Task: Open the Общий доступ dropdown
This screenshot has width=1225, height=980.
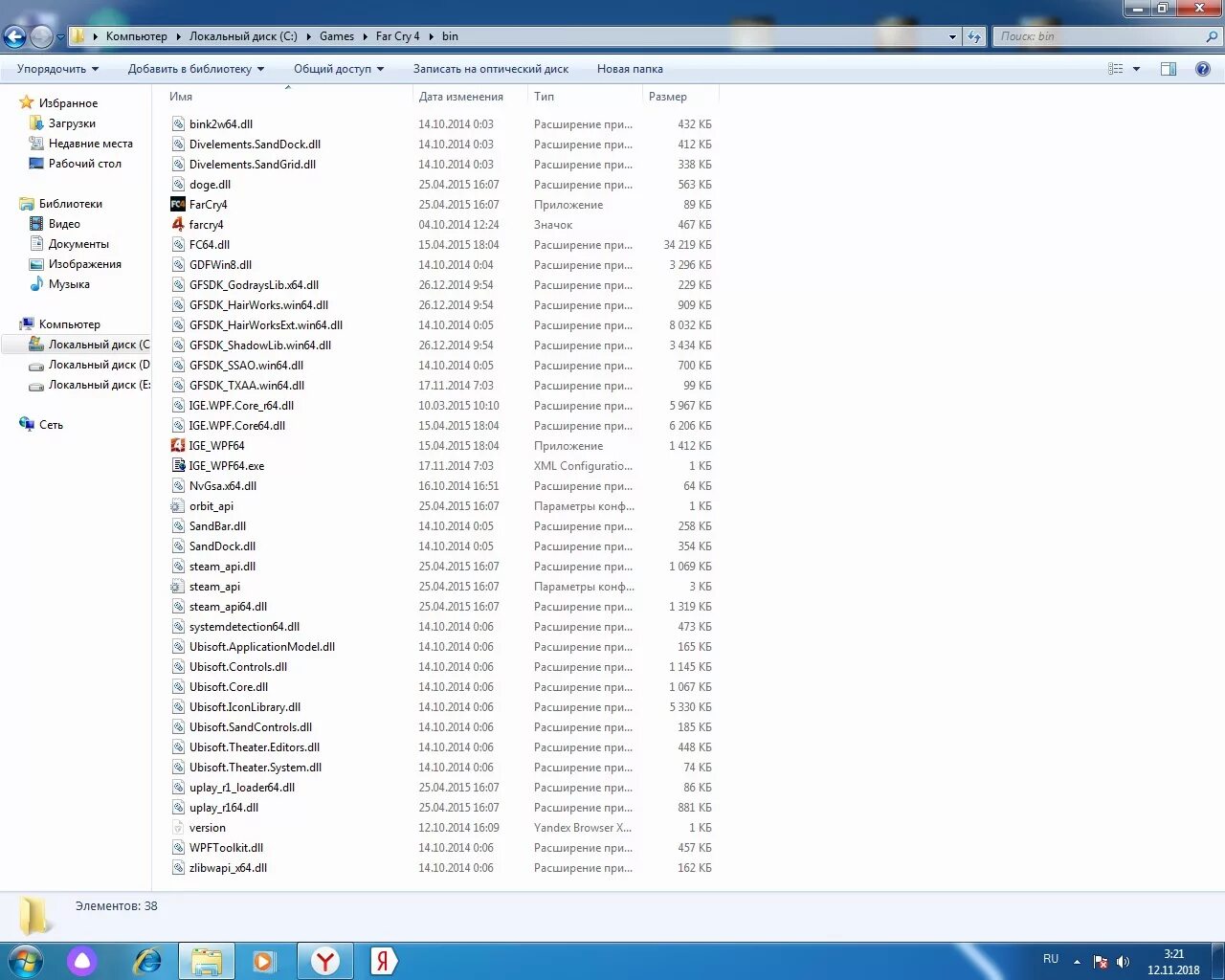Action: click(x=339, y=69)
